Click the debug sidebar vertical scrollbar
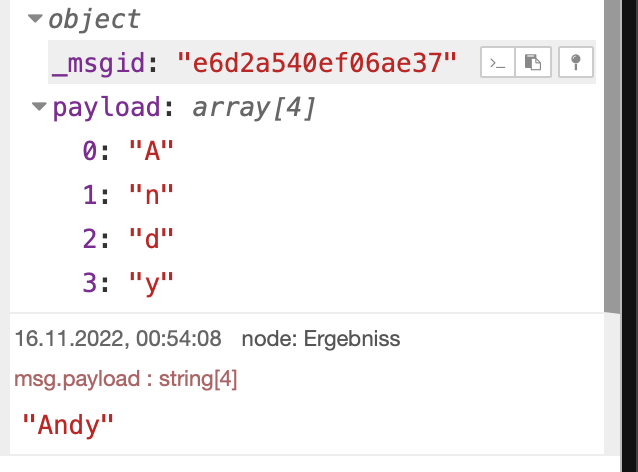The height and width of the screenshot is (472, 638). coord(612,157)
